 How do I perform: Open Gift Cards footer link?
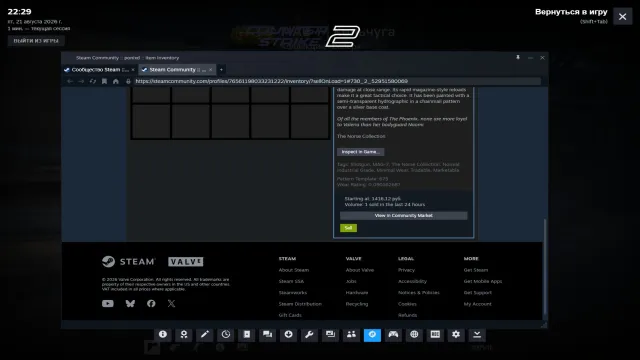pyautogui.click(x=290, y=315)
